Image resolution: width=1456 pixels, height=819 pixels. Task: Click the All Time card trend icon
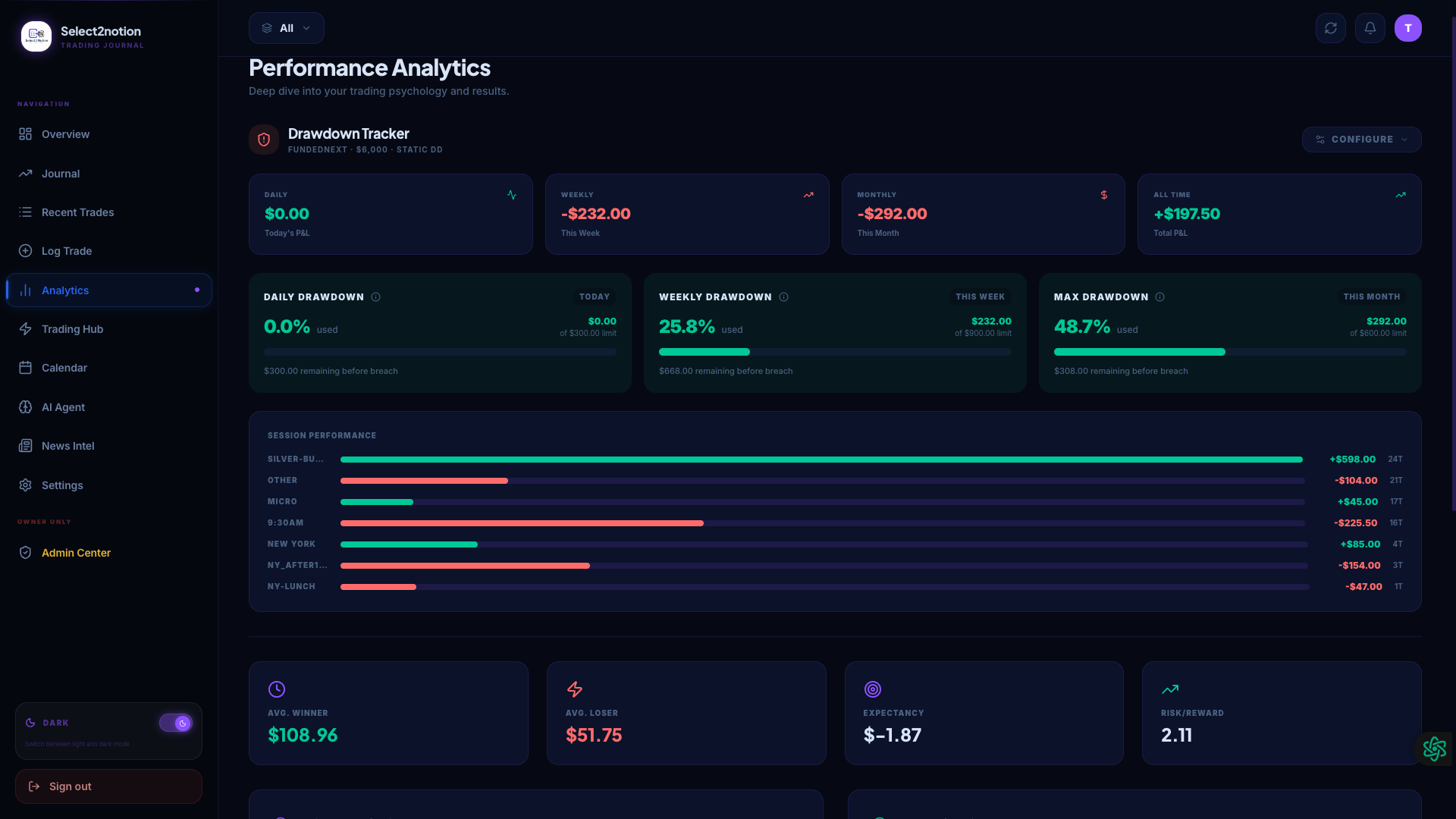[1401, 195]
